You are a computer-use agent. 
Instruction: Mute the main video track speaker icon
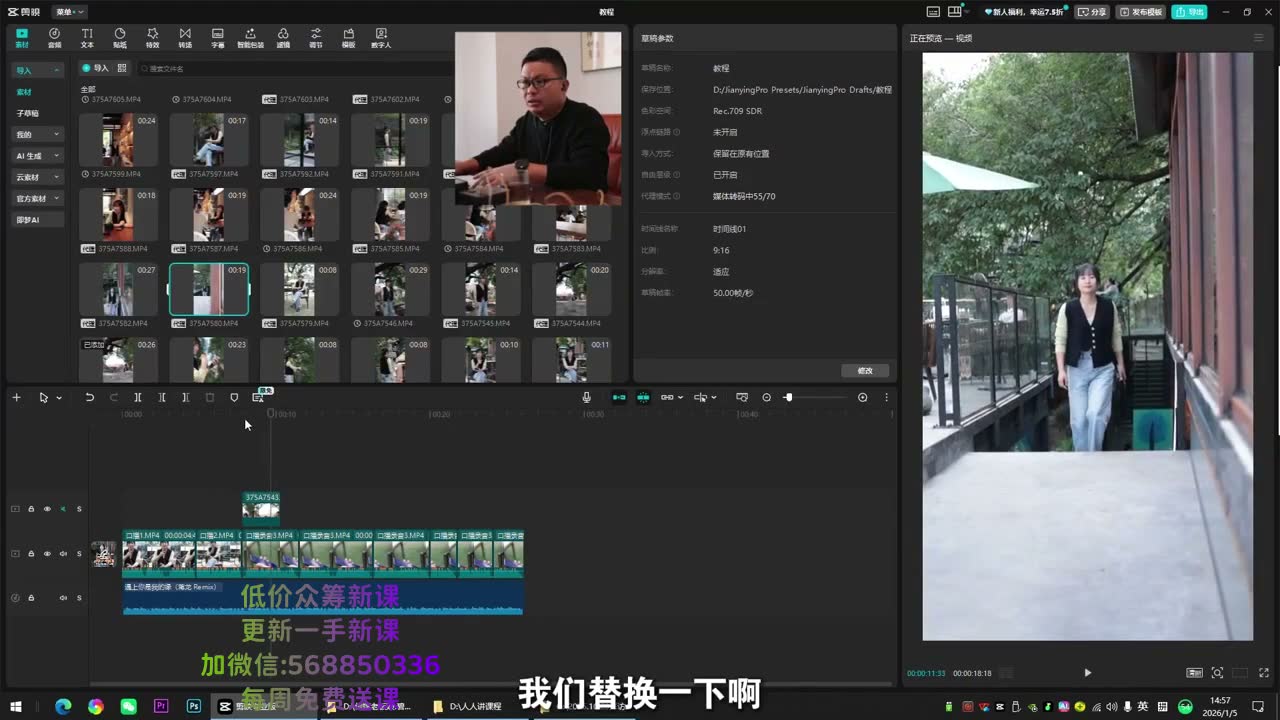(x=63, y=554)
